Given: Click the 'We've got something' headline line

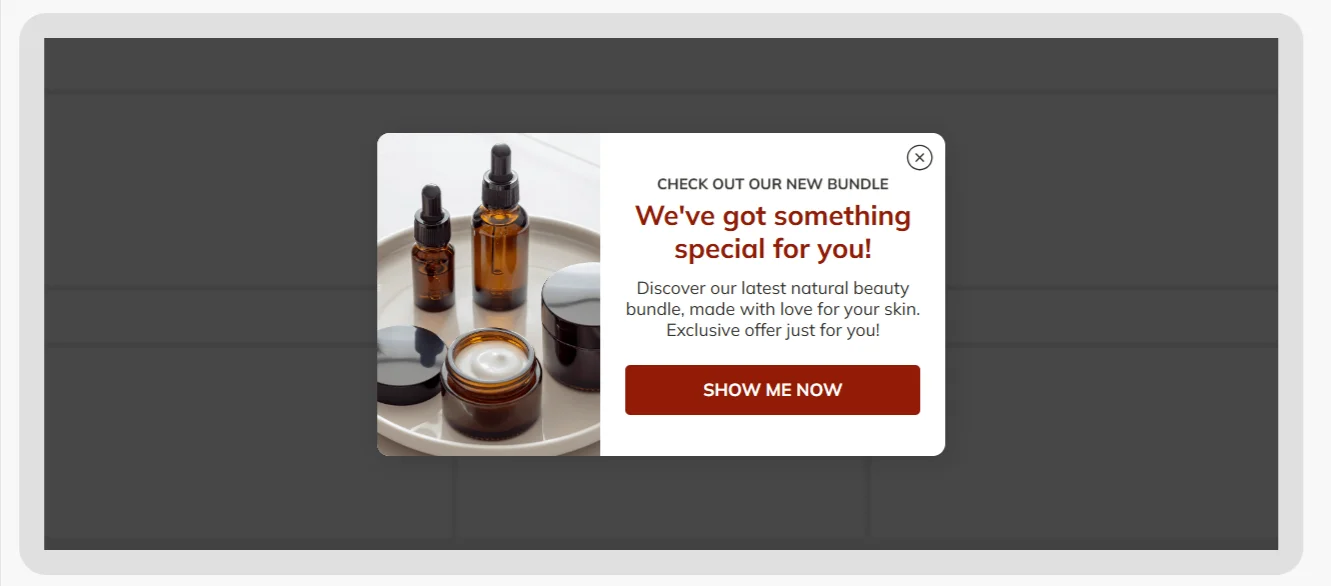Looking at the screenshot, I should (772, 216).
